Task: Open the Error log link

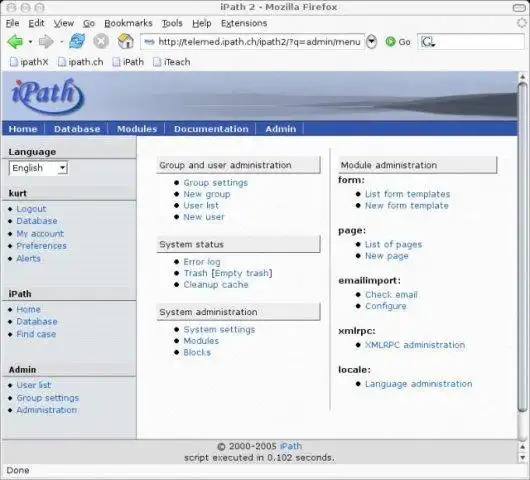Action: click(202, 262)
